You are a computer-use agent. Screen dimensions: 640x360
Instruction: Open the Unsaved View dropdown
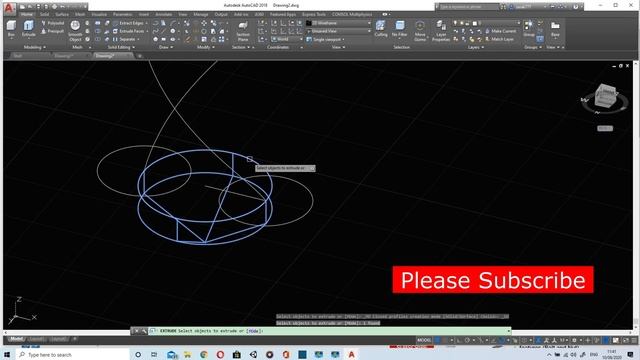[x=339, y=31]
